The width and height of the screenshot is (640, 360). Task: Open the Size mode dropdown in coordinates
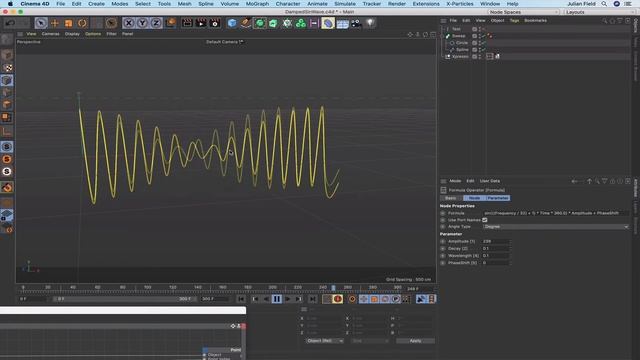pyautogui.click(x=369, y=341)
